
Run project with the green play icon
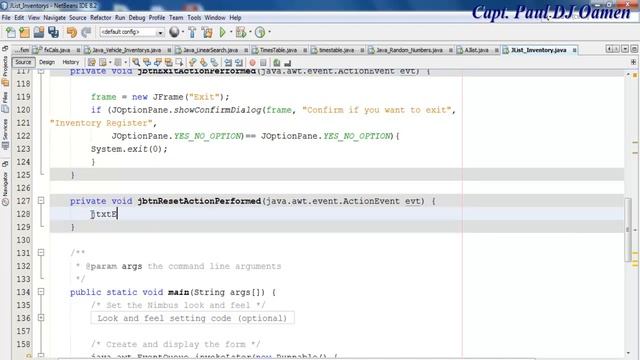[222, 32]
